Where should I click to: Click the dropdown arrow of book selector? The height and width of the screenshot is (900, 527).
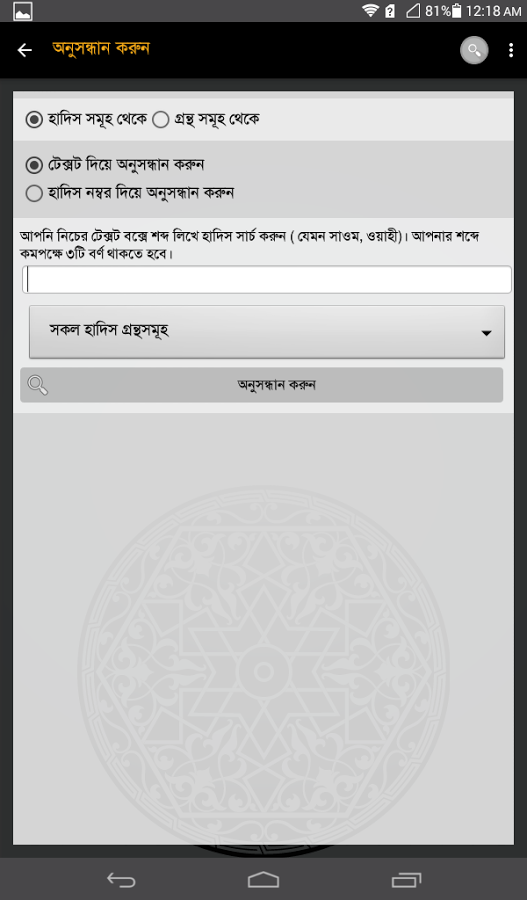(x=486, y=333)
